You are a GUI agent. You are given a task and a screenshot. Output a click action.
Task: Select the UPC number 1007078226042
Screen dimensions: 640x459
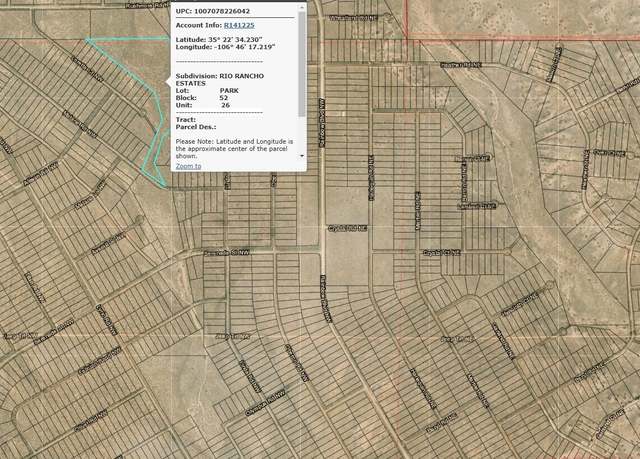coord(222,11)
